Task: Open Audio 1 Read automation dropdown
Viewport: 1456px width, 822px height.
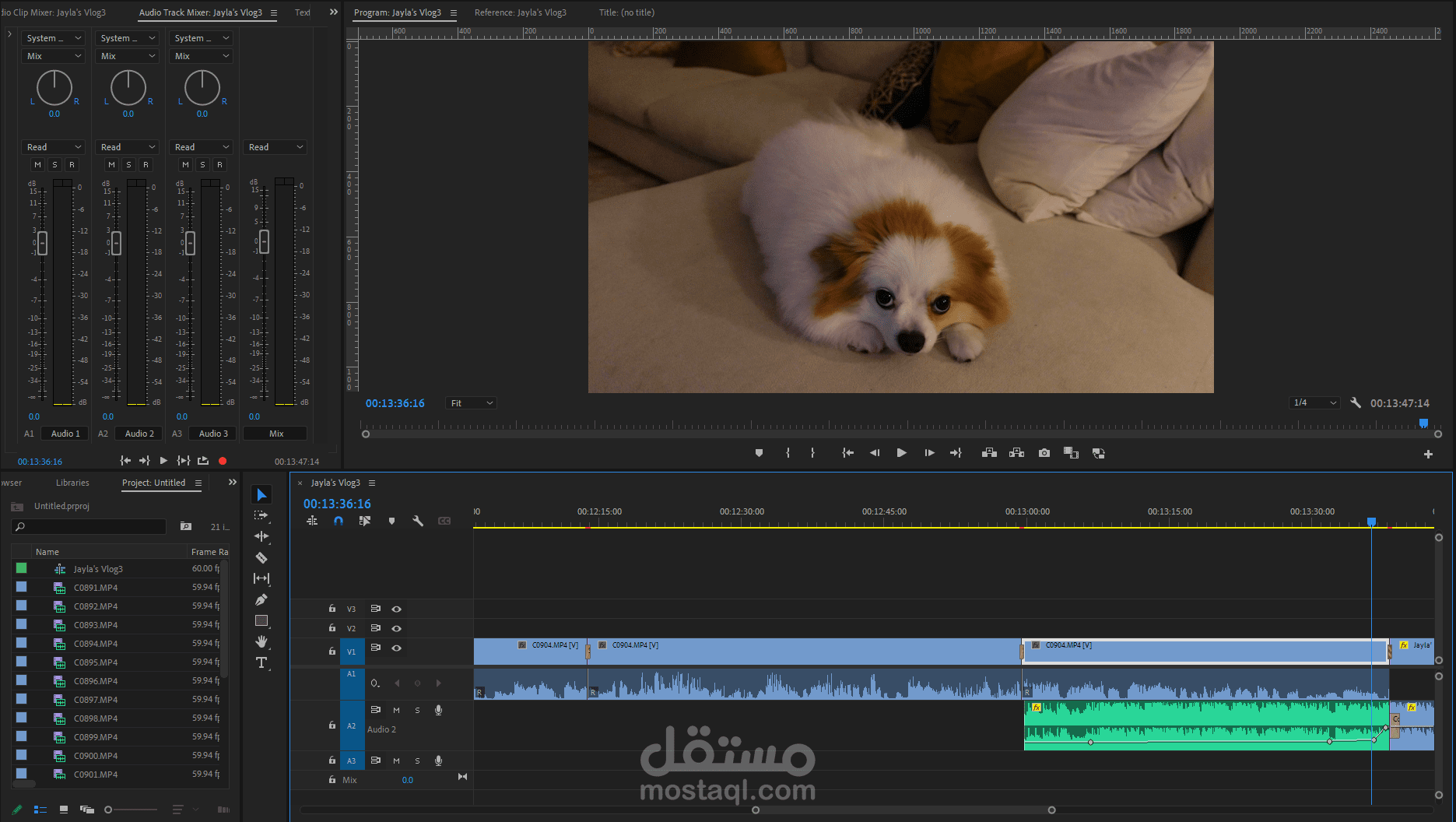Action: click(x=54, y=147)
